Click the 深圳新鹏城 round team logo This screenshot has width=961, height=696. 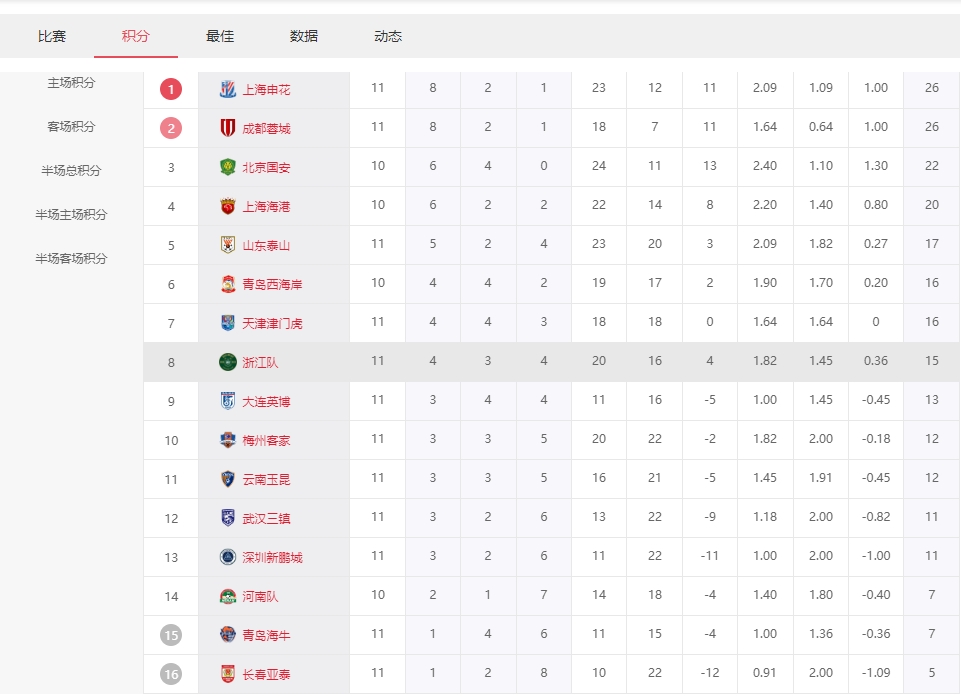coord(228,557)
